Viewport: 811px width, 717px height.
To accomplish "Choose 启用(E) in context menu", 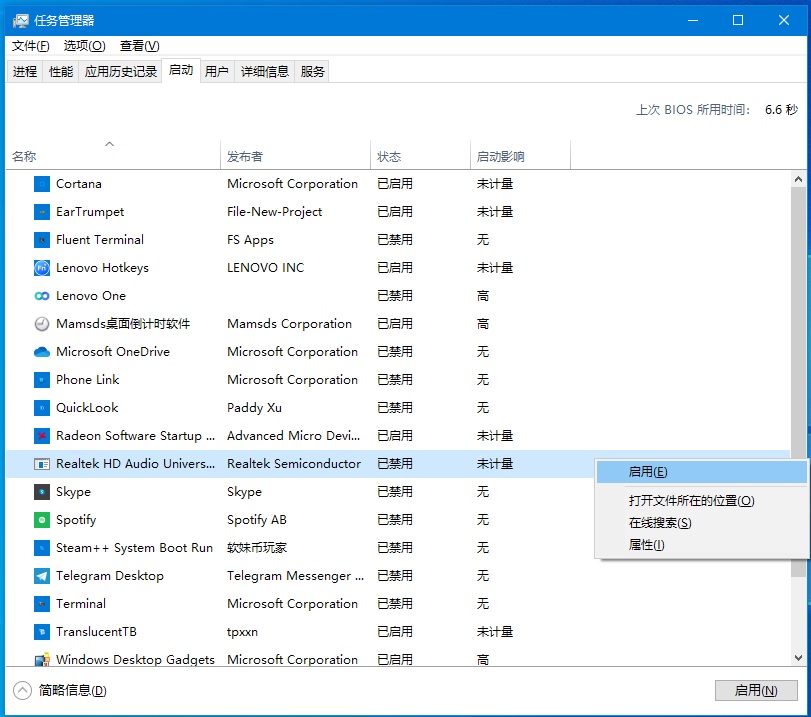I will click(701, 472).
